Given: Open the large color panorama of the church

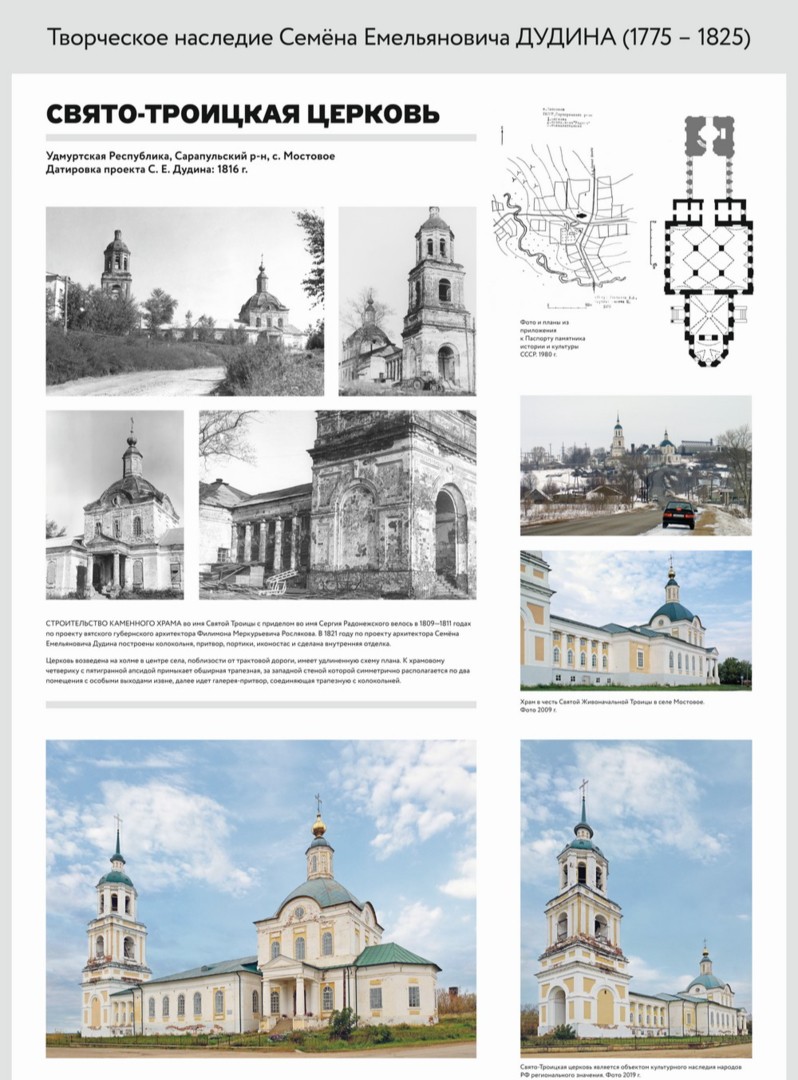Looking at the screenshot, I should tap(261, 898).
